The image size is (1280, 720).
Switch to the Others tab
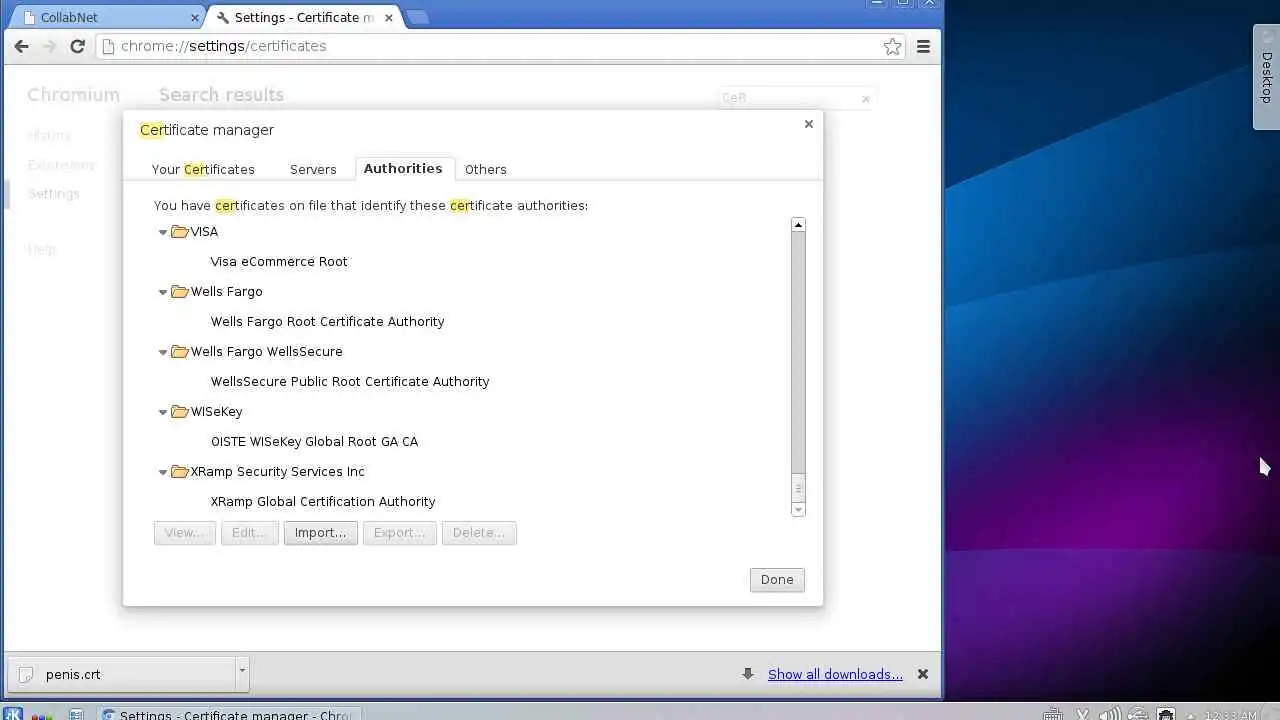point(486,169)
